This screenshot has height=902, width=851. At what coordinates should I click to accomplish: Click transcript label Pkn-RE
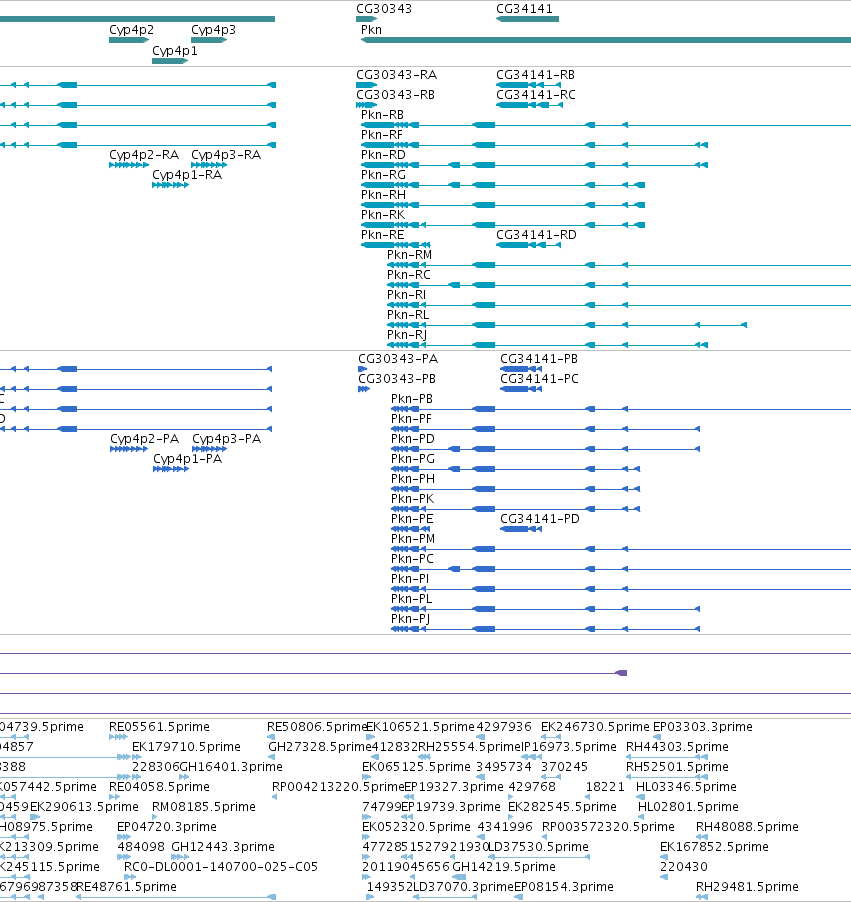pos(382,235)
